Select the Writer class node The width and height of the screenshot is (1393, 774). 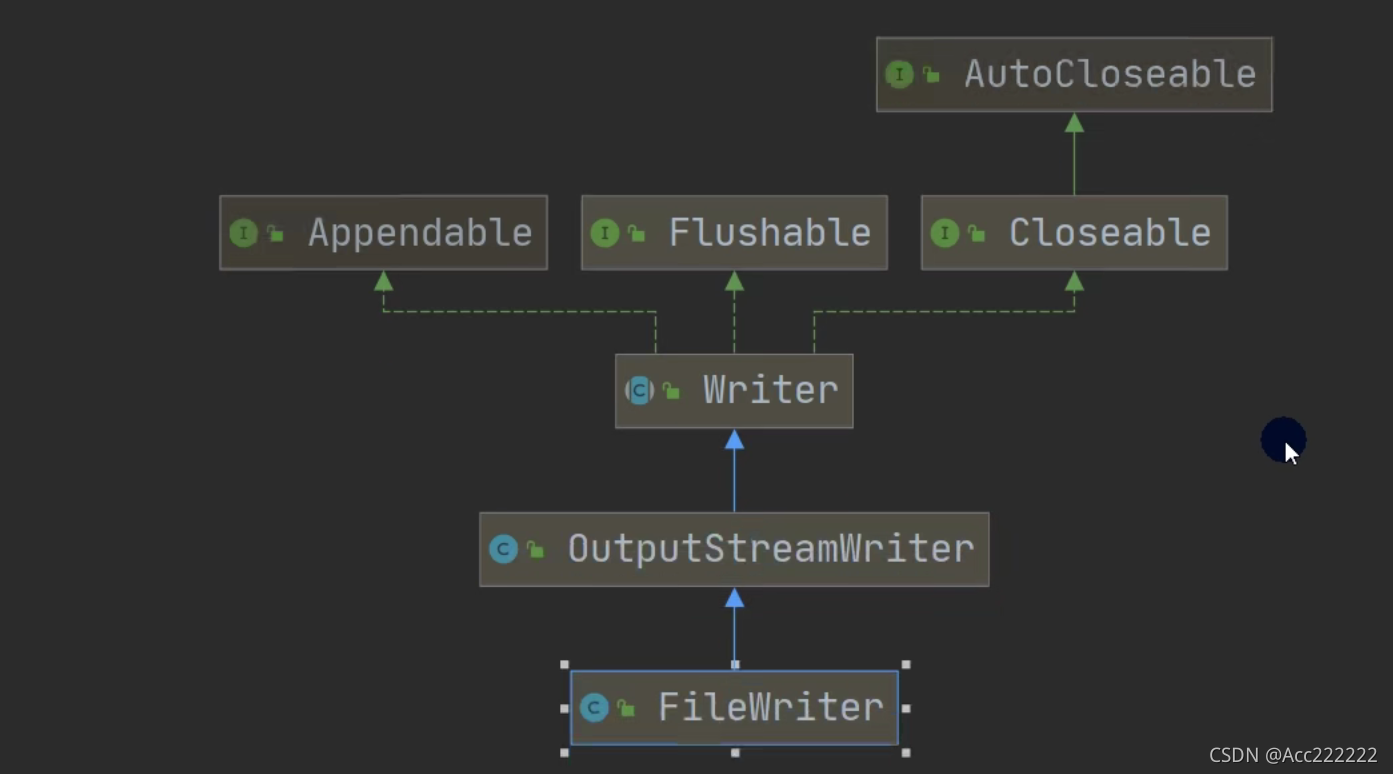[x=734, y=390]
